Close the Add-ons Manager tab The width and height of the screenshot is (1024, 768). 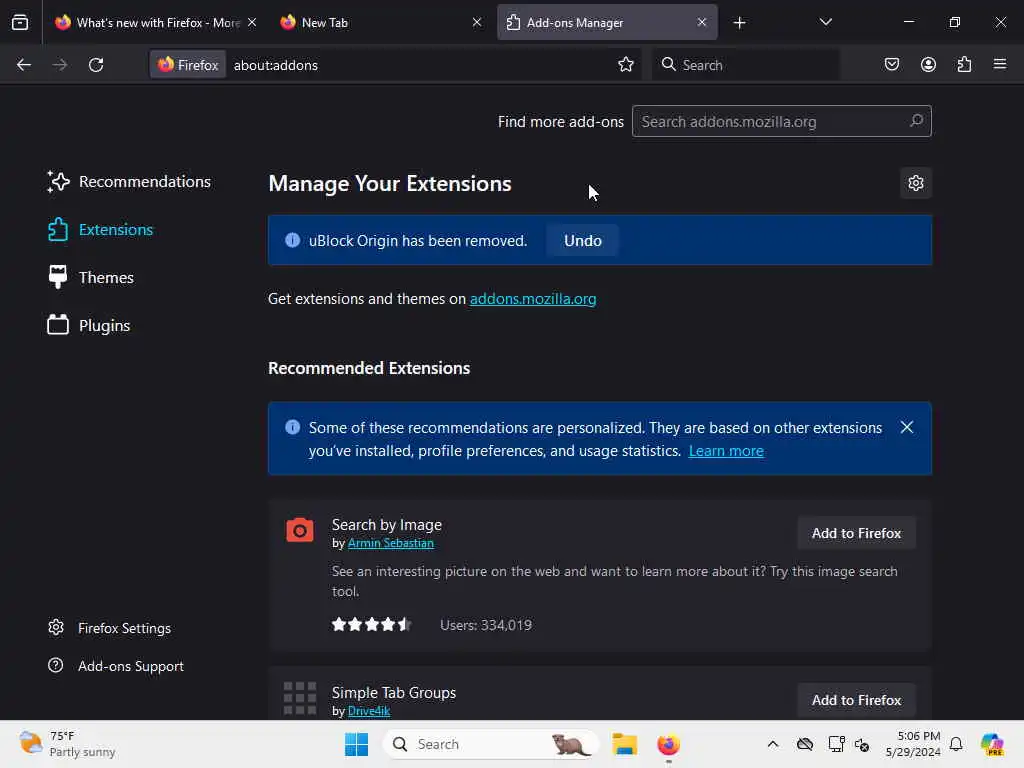pyautogui.click(x=701, y=22)
